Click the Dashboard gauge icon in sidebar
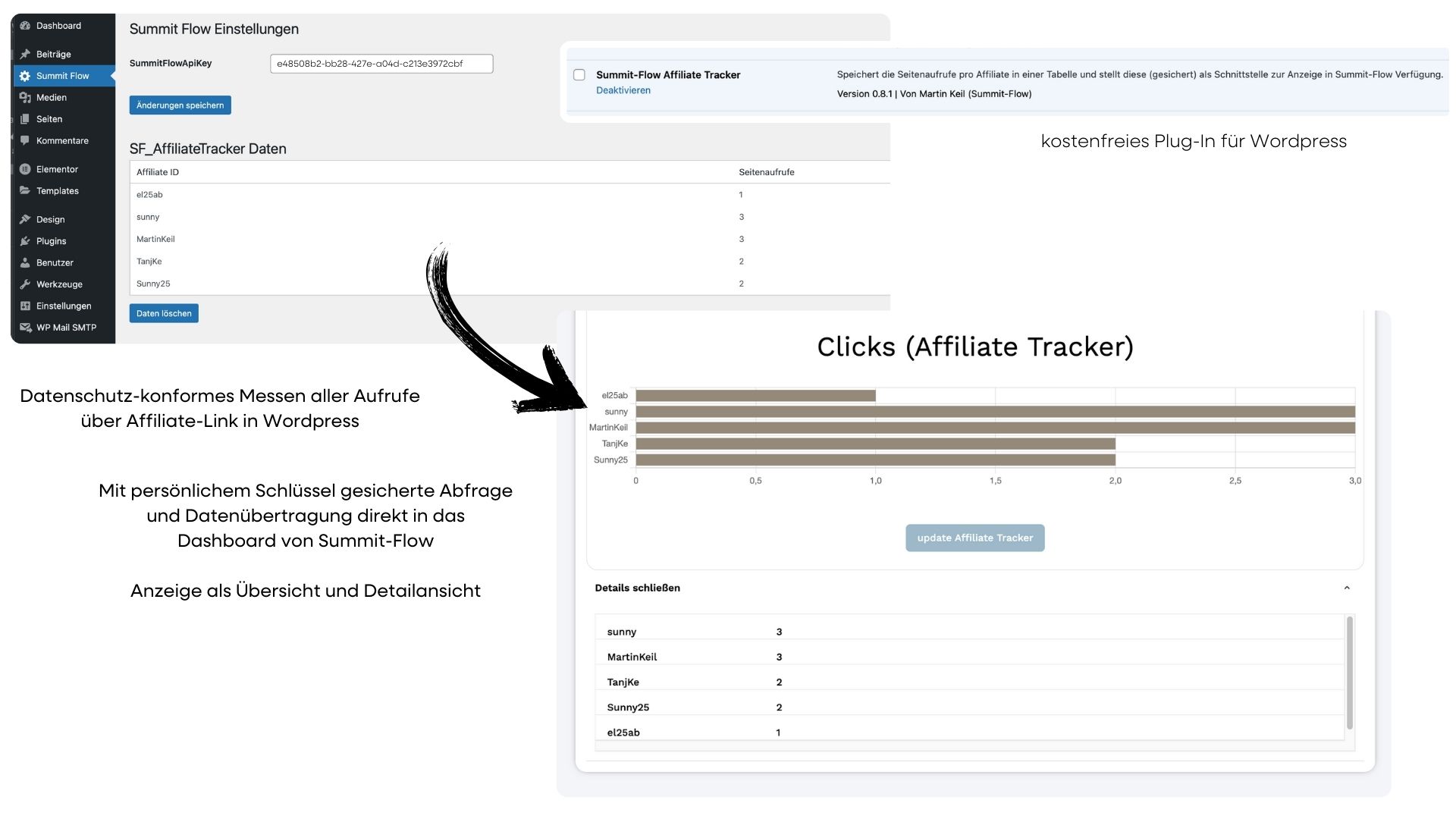Image resolution: width=1456 pixels, height=819 pixels. 25,26
